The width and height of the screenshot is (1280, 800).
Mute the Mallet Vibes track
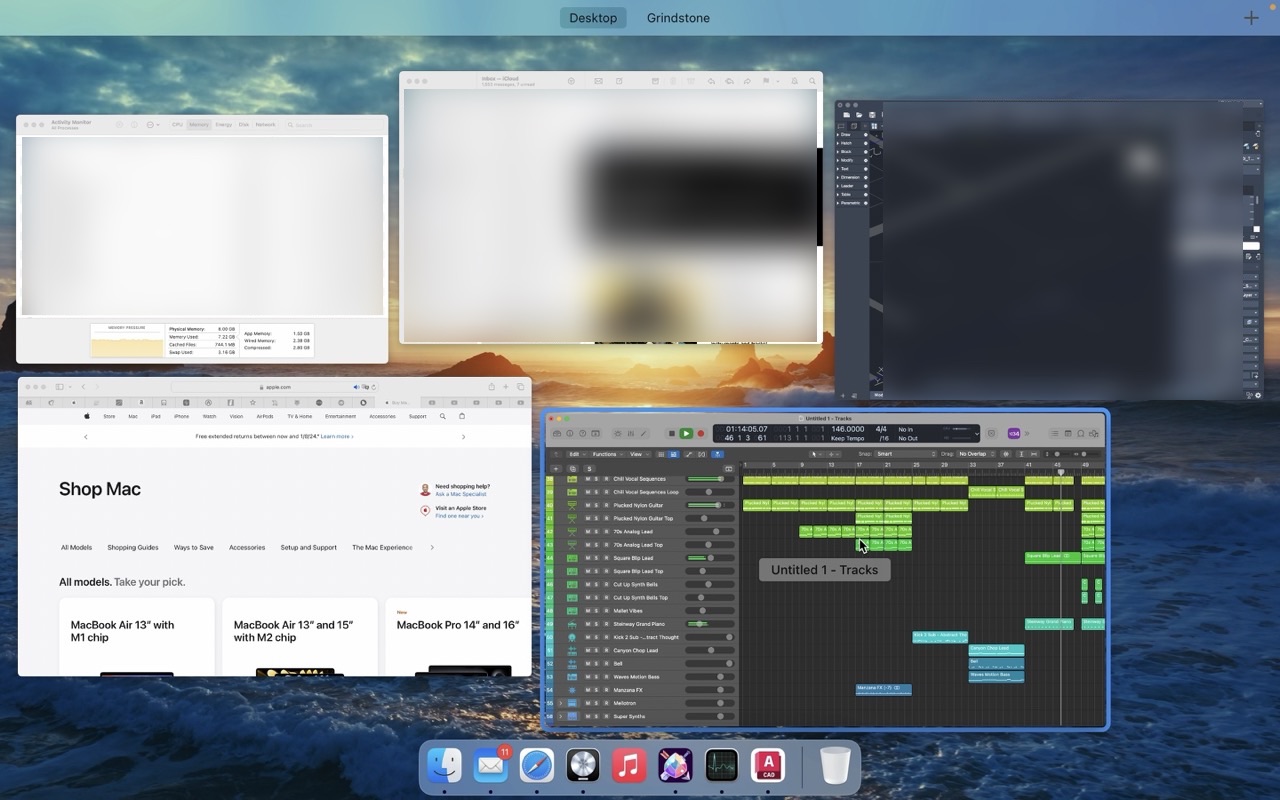click(589, 608)
